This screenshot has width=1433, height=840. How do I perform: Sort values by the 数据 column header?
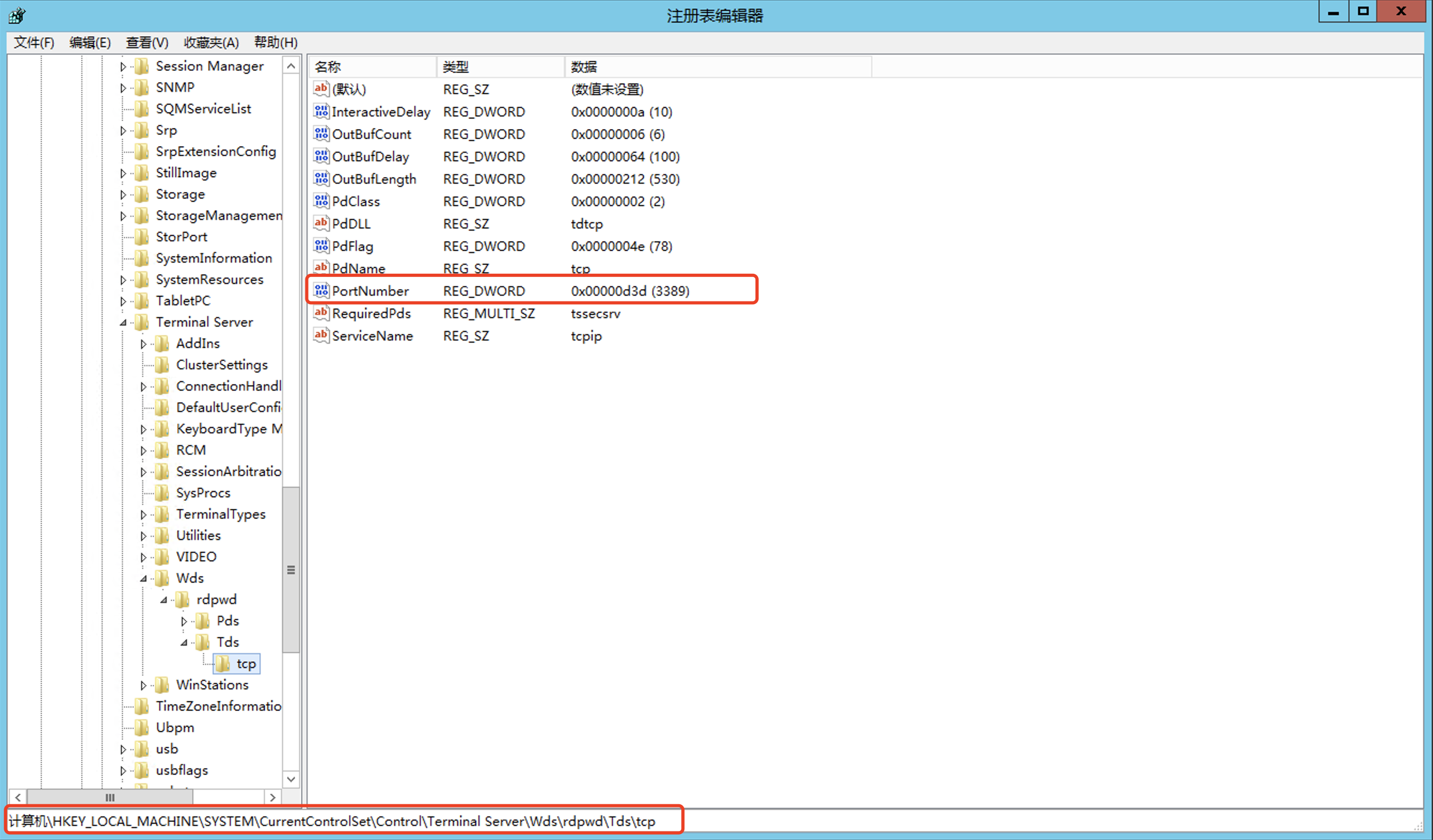pos(718,67)
